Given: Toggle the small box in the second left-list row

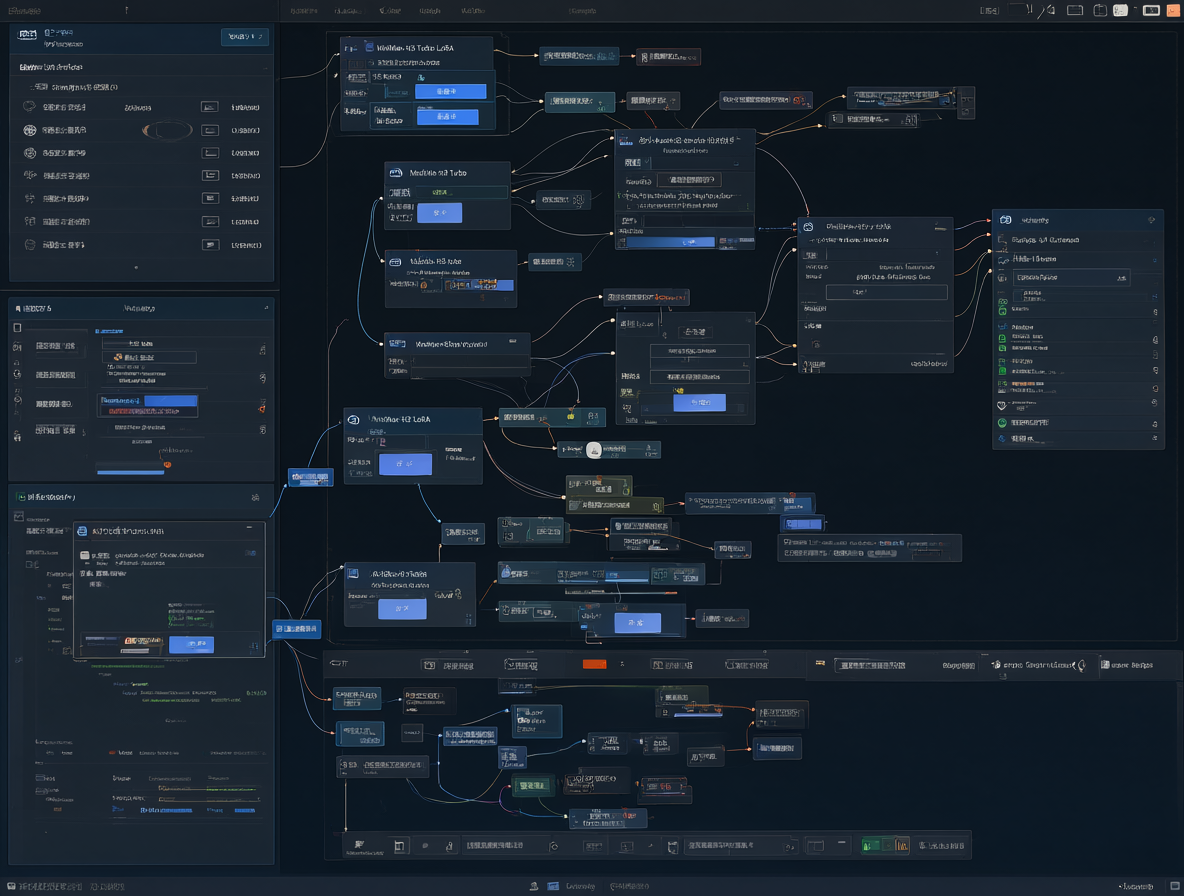Looking at the screenshot, I should point(210,130).
